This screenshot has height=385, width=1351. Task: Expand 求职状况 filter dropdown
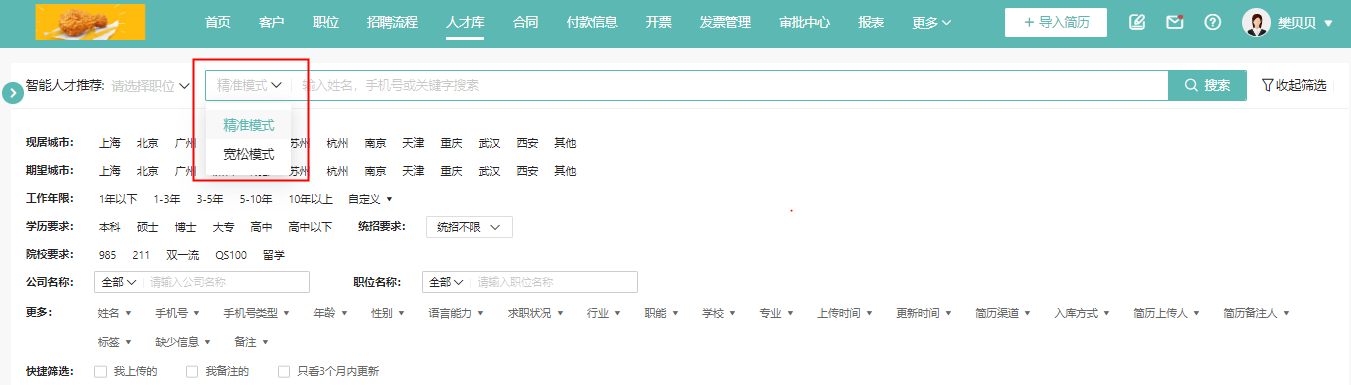535,313
